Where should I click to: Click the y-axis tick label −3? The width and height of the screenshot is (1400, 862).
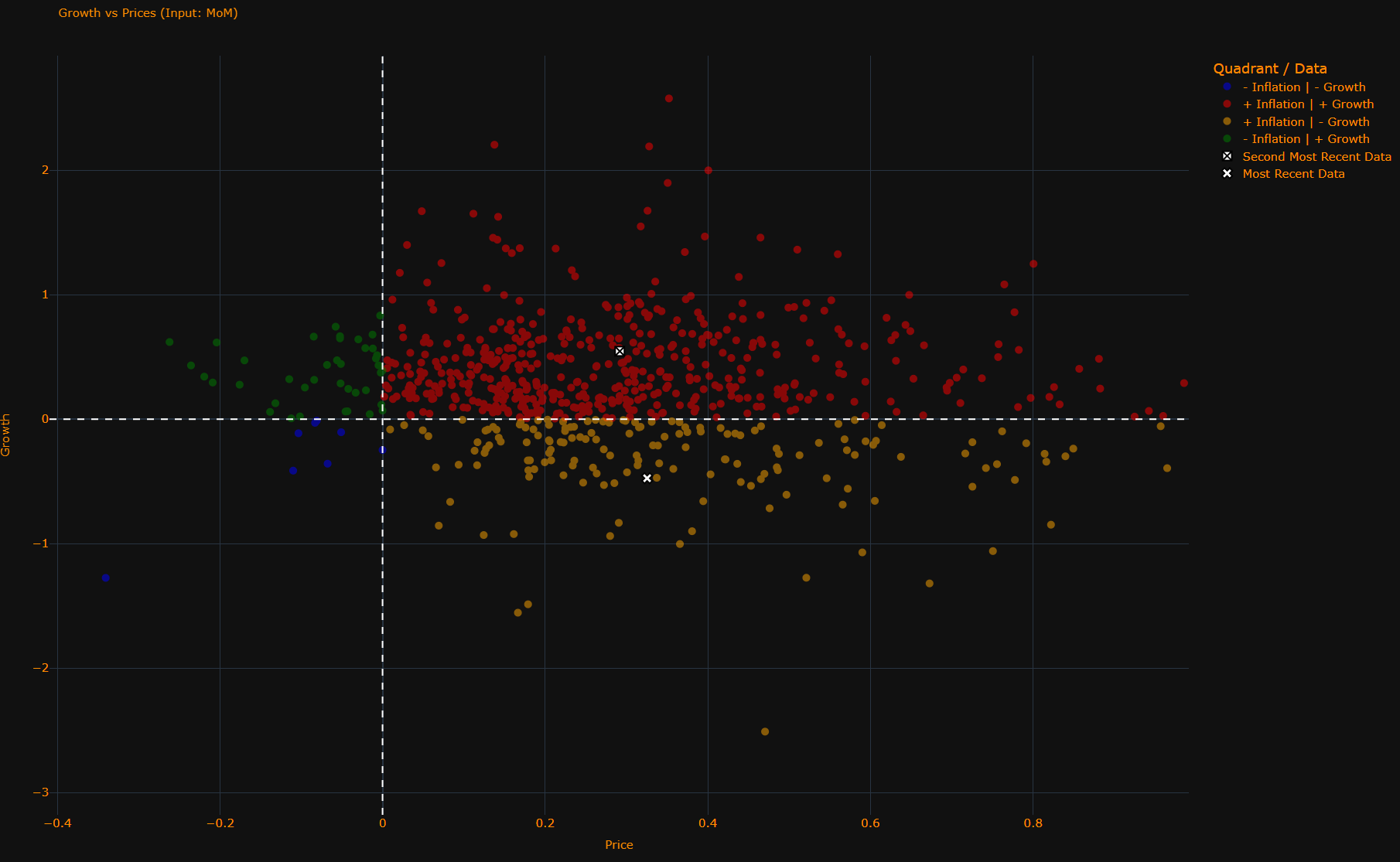pos(41,792)
